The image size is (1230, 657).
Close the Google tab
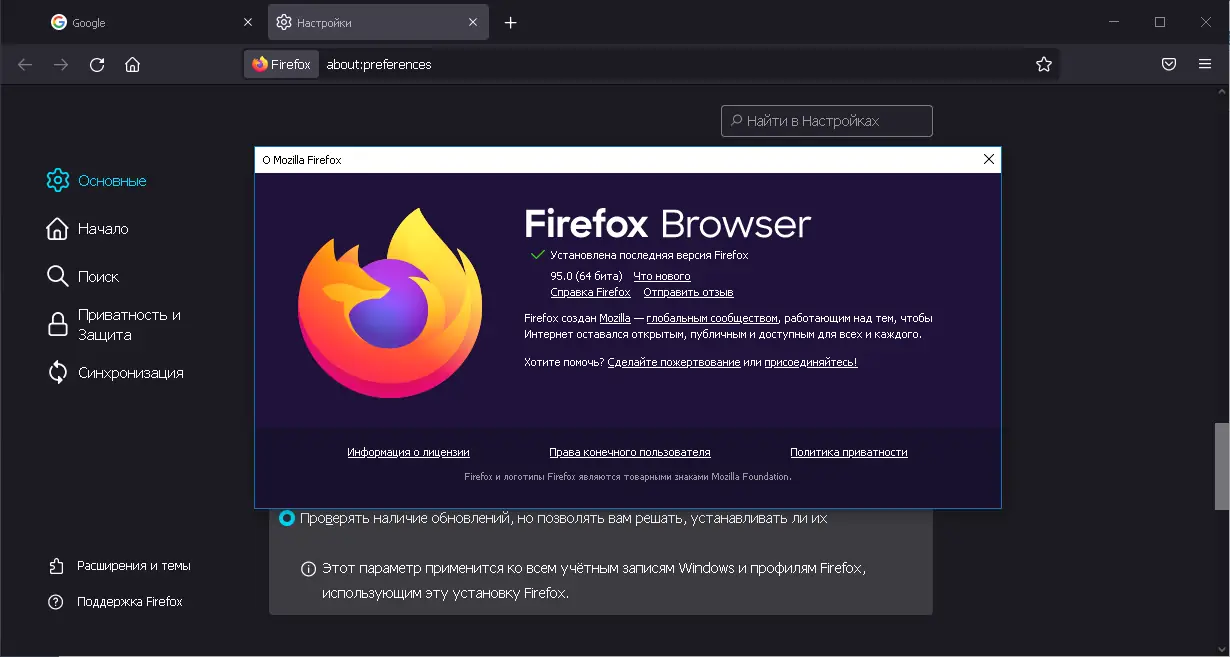248,22
